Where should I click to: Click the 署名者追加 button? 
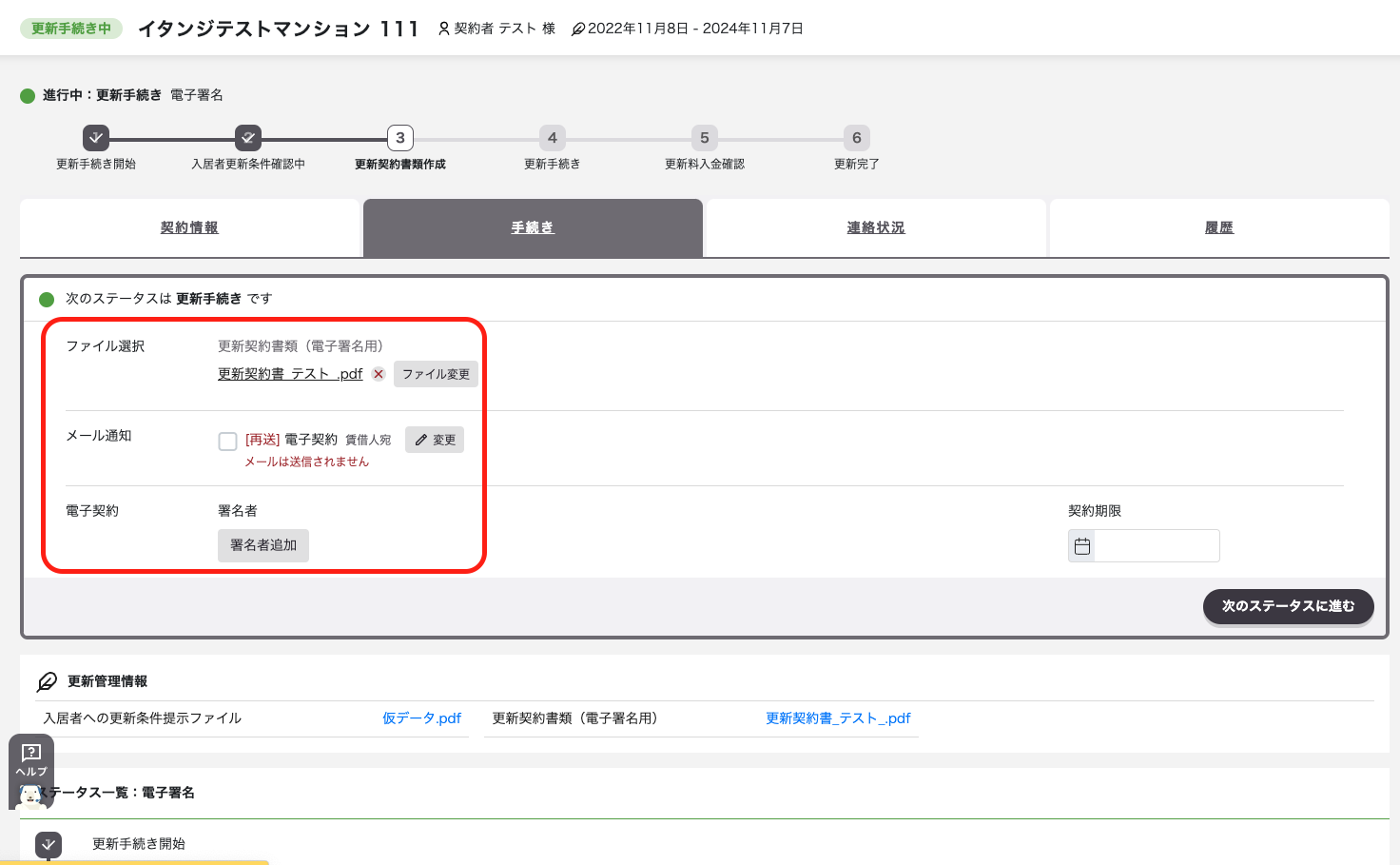click(263, 545)
